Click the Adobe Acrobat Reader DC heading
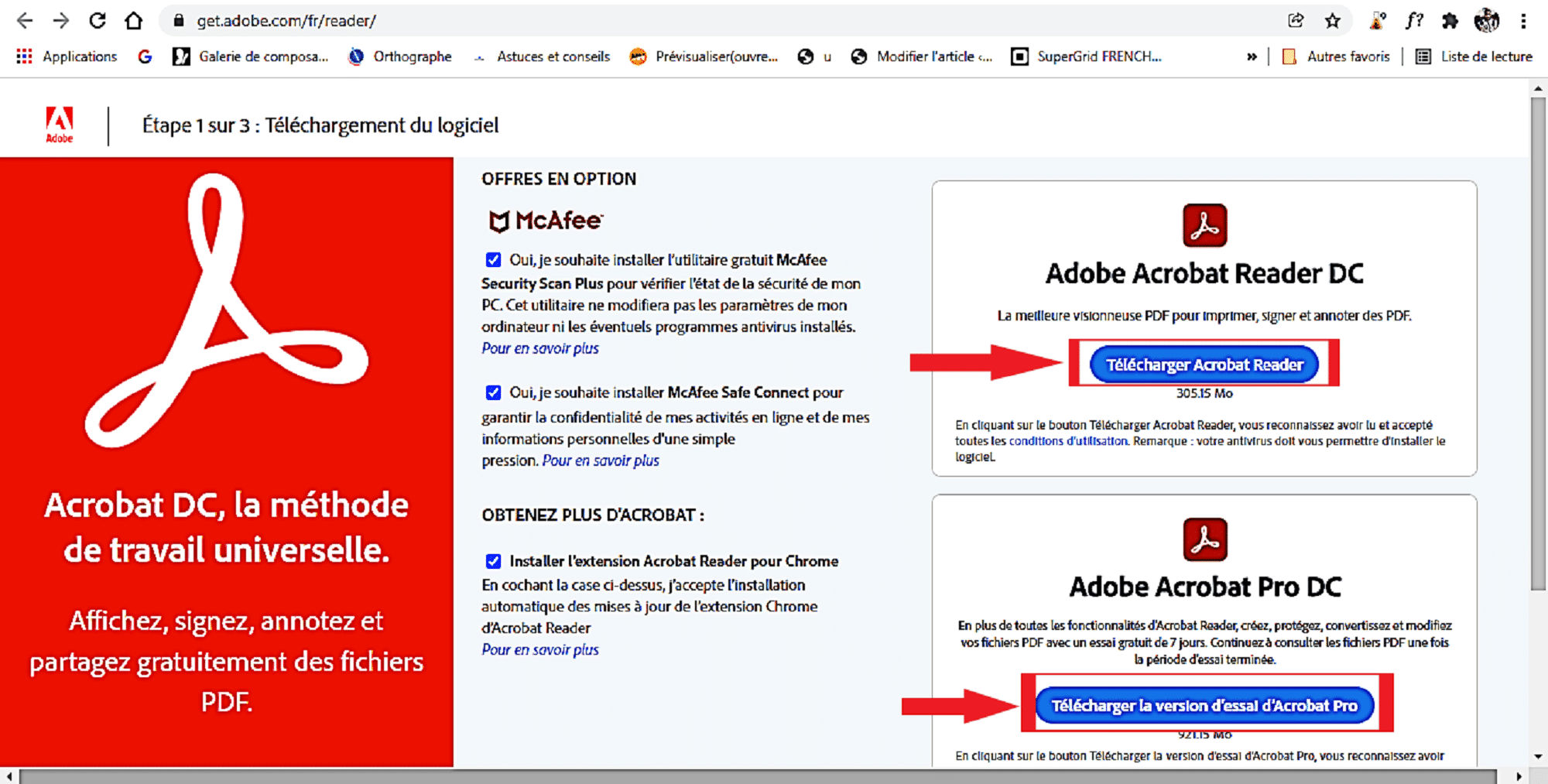Viewport: 1548px width, 784px height. (x=1204, y=274)
